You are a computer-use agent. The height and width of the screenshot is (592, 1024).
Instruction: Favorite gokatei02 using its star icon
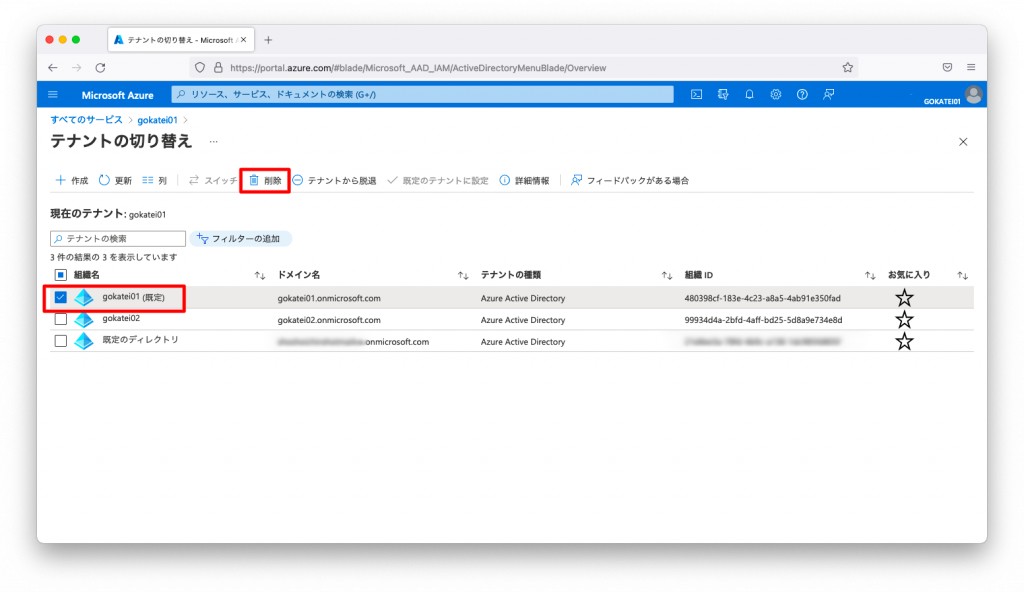(x=904, y=320)
